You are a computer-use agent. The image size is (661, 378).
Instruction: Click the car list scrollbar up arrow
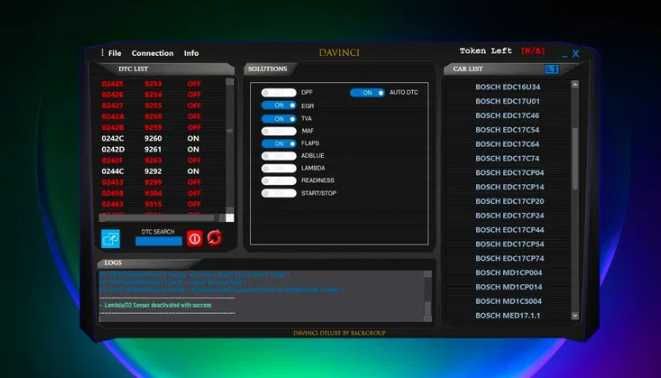click(x=575, y=84)
